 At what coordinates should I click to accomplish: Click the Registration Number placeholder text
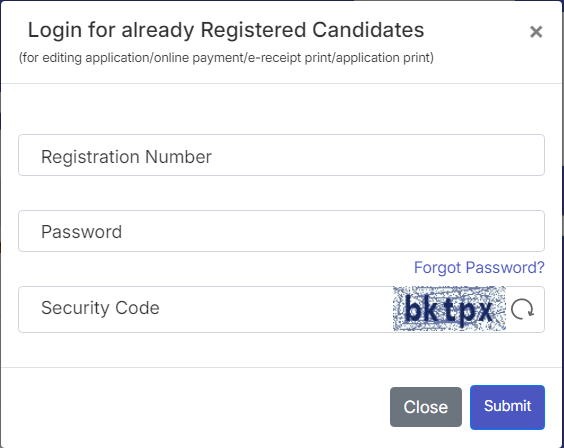[126, 157]
